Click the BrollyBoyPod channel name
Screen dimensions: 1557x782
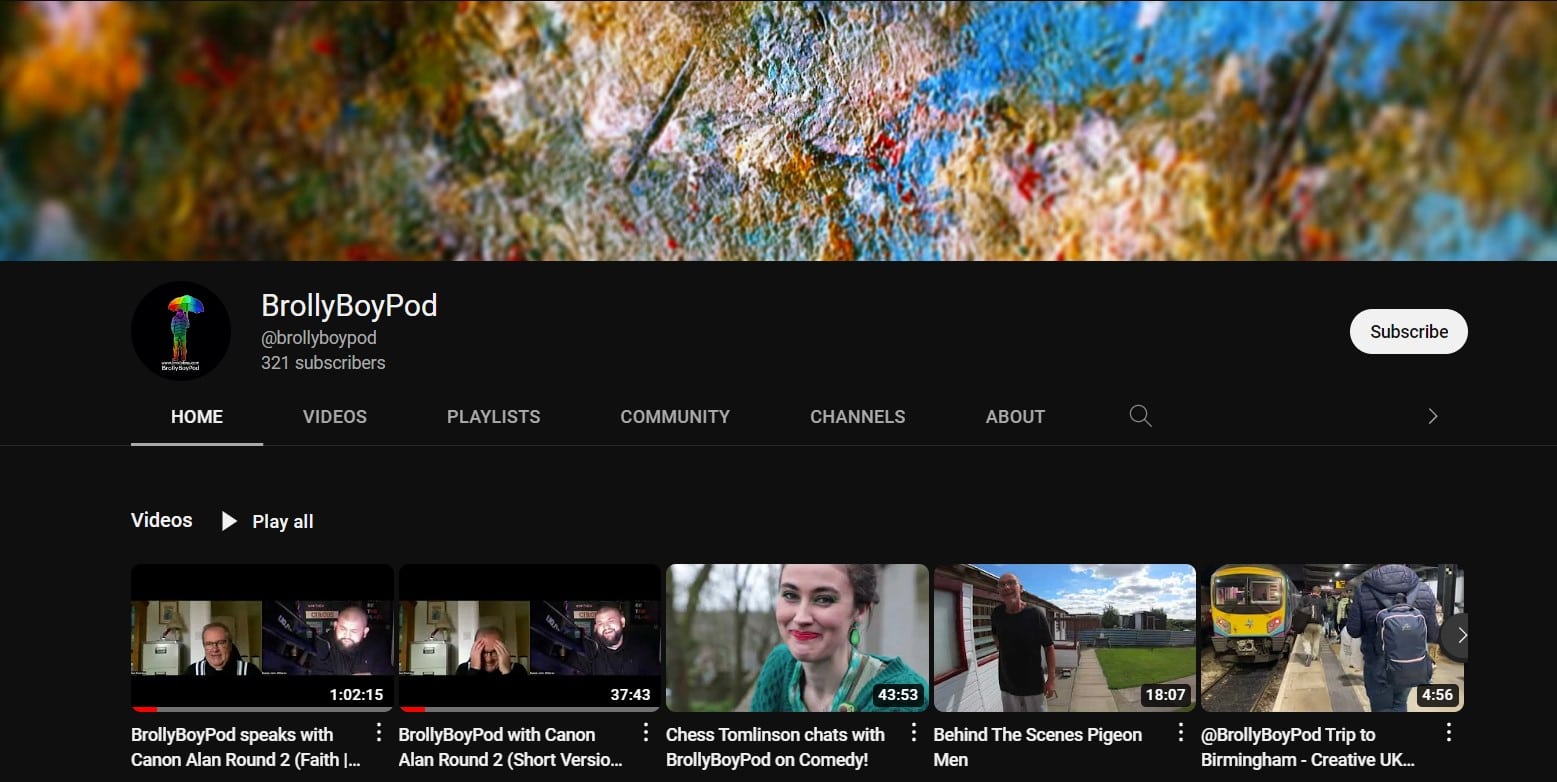click(349, 305)
